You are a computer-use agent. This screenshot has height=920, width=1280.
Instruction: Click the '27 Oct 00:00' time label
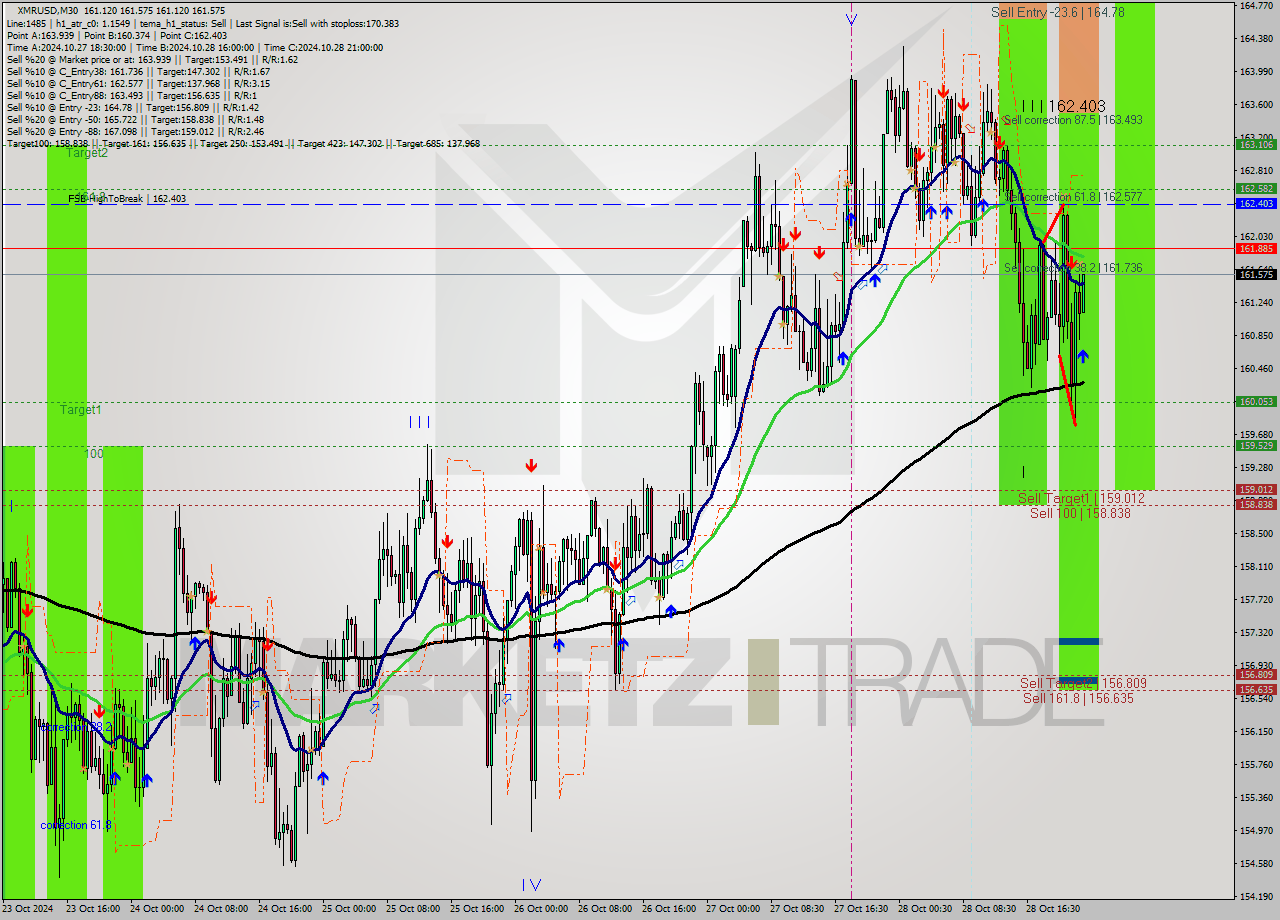732,909
